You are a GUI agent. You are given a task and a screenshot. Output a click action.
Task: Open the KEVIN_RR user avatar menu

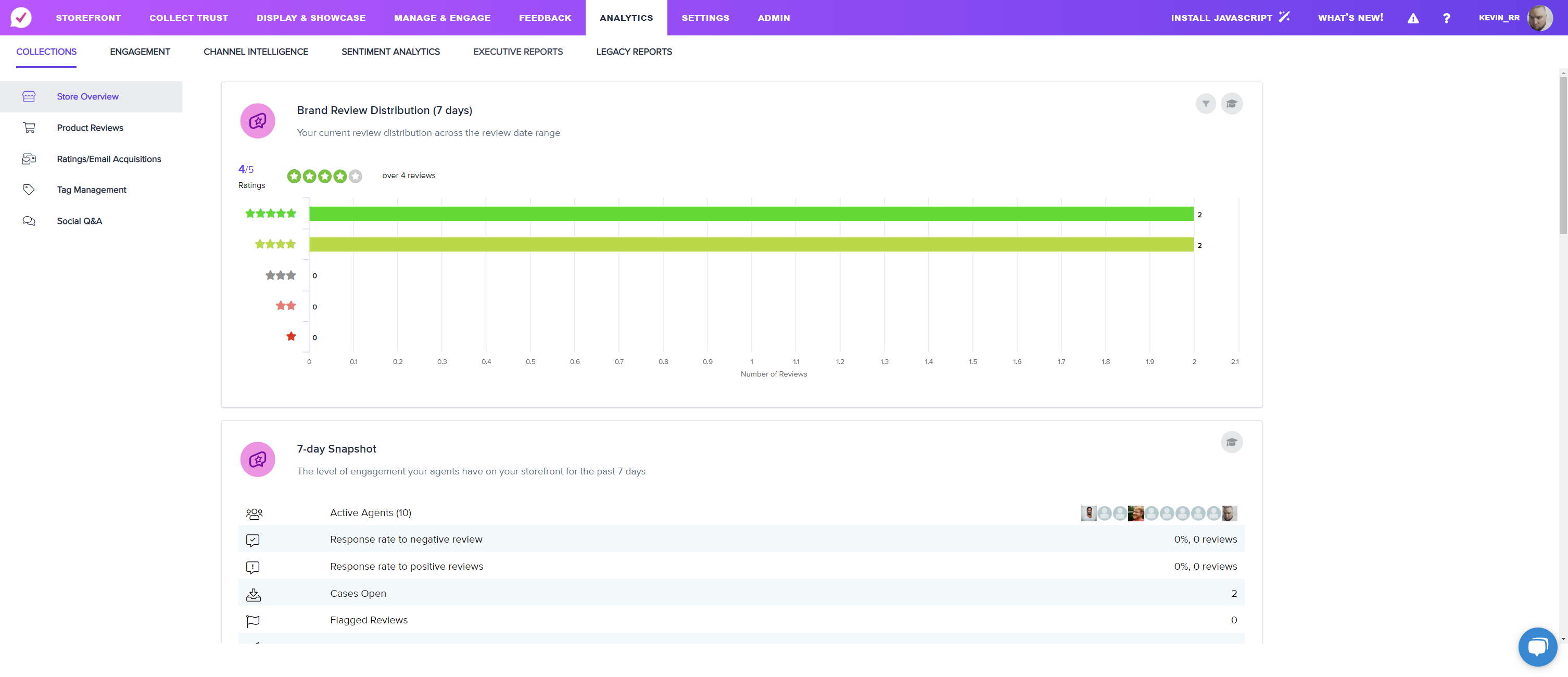point(1539,18)
